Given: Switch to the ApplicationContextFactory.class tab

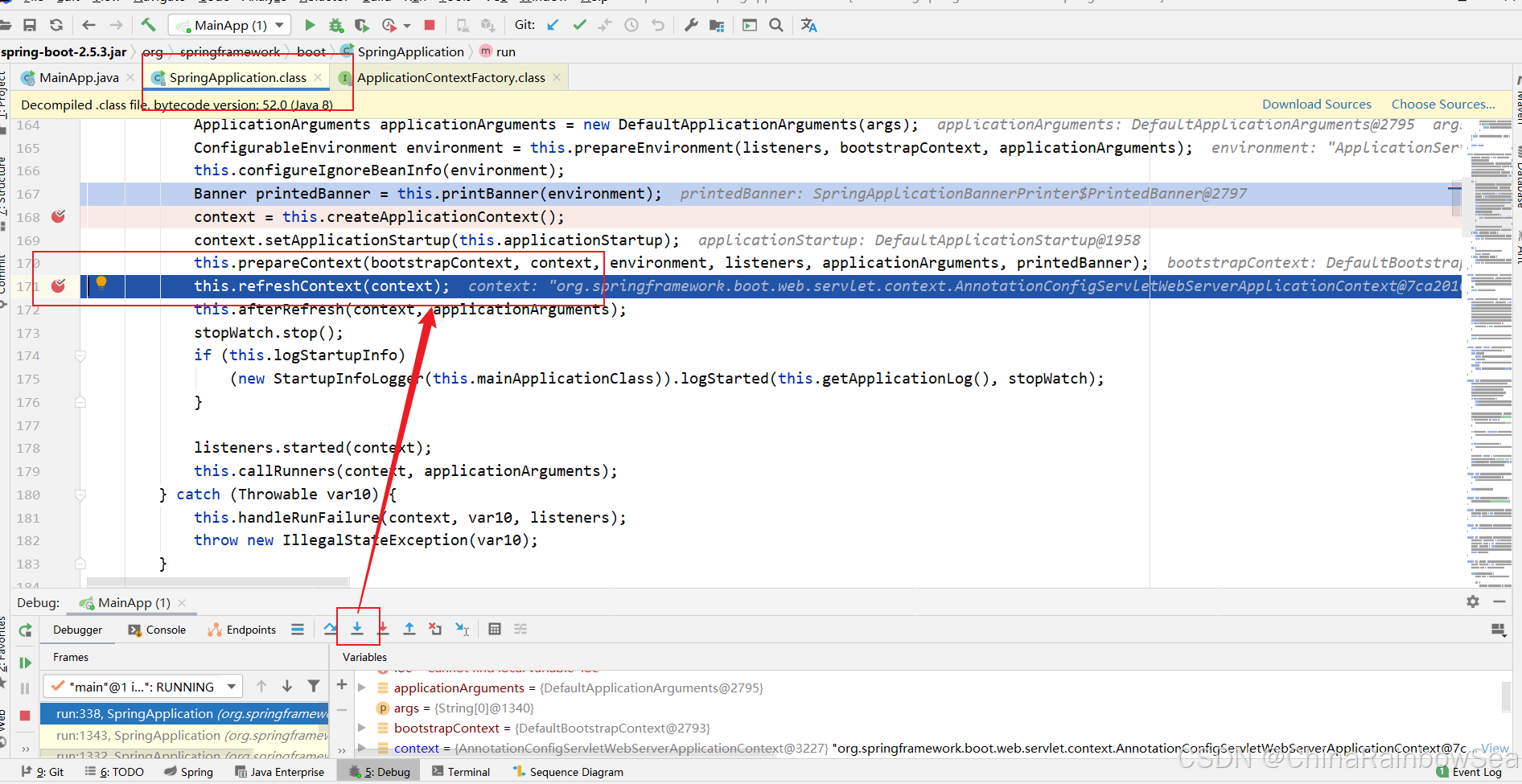Looking at the screenshot, I should [450, 77].
